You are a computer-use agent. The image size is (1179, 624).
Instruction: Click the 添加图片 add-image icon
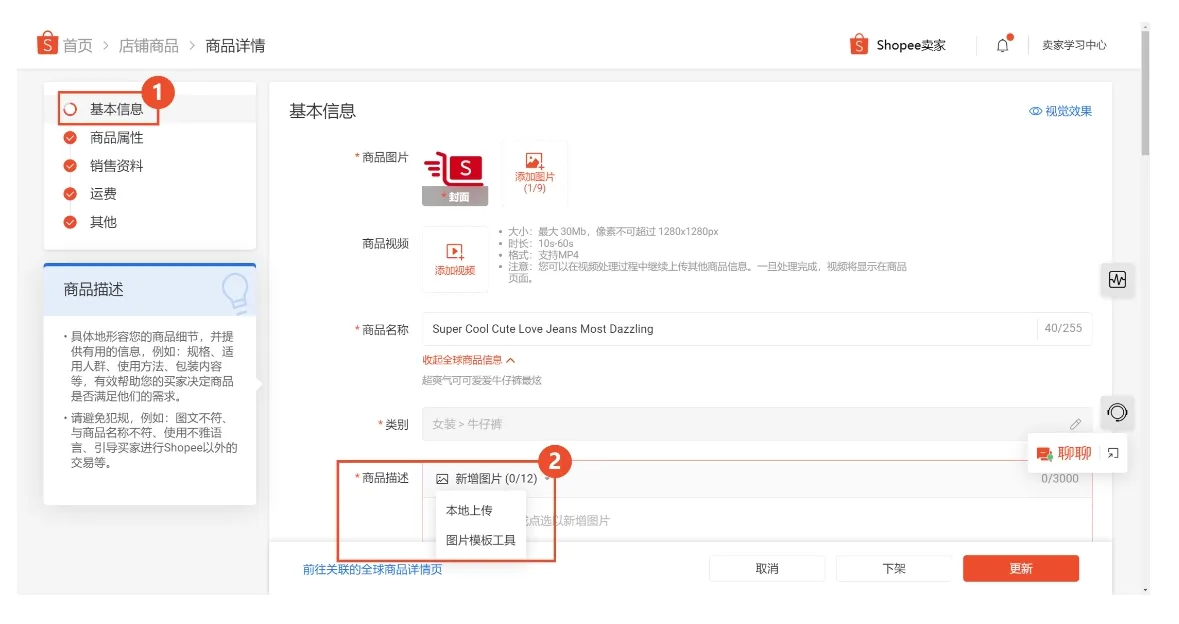[x=533, y=160]
